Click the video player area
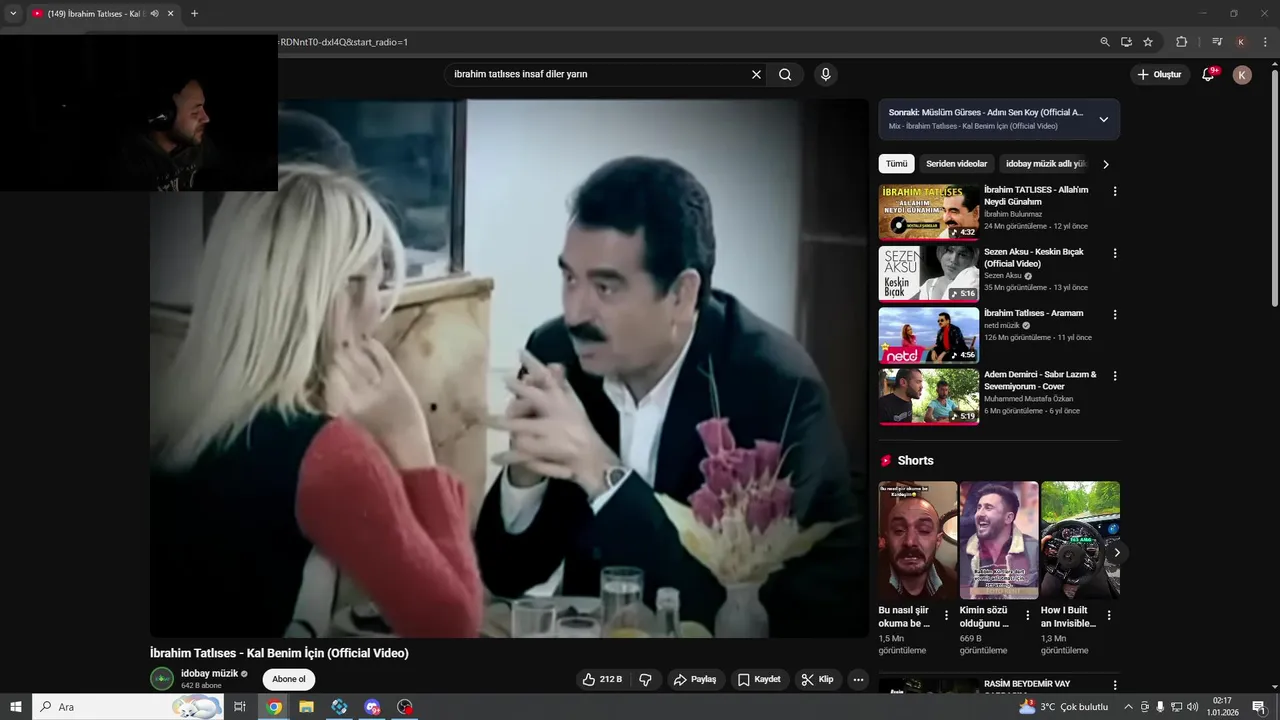 click(x=509, y=368)
